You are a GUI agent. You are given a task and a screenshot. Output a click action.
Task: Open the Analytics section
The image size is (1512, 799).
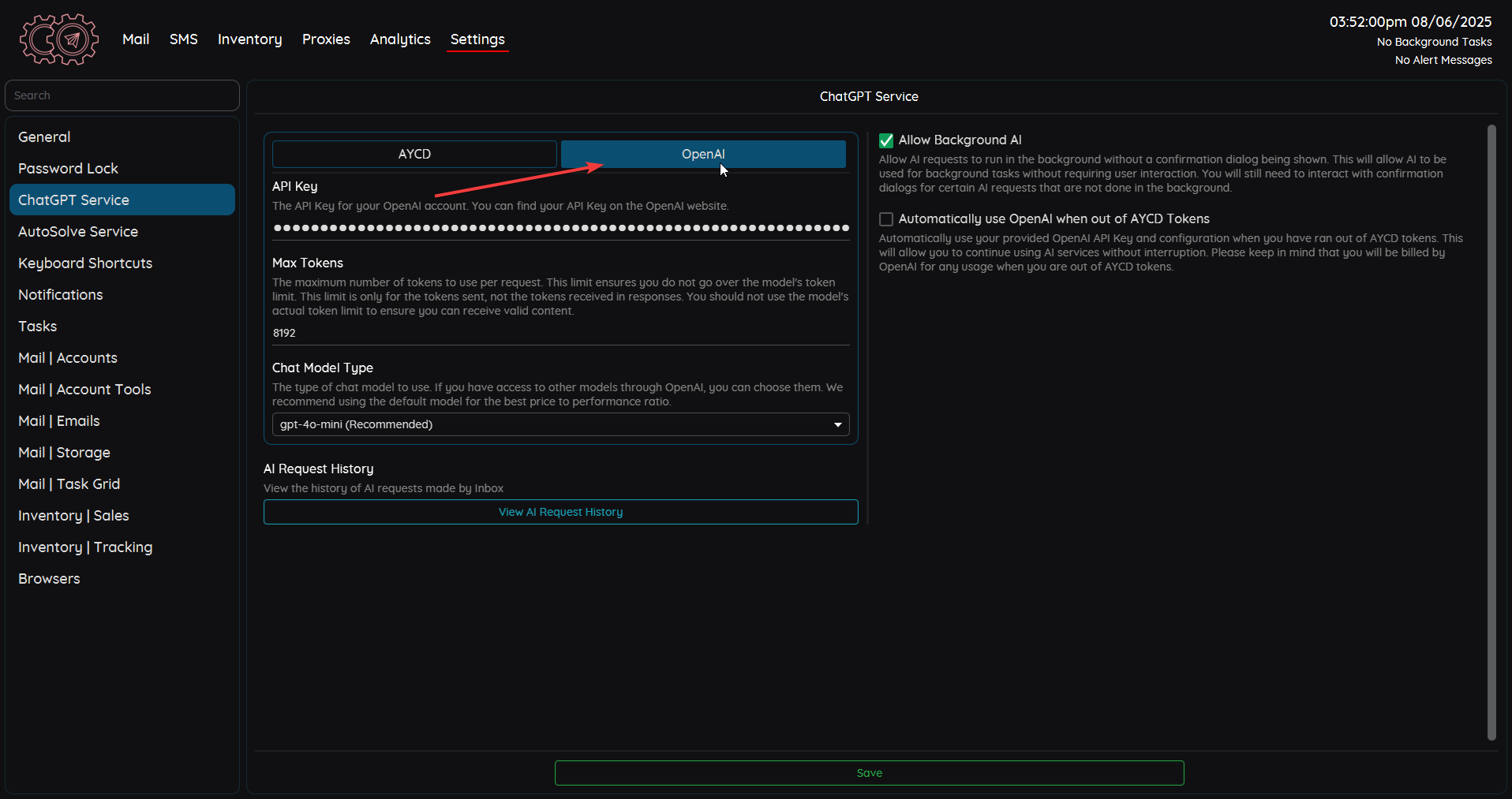pyautogui.click(x=399, y=39)
